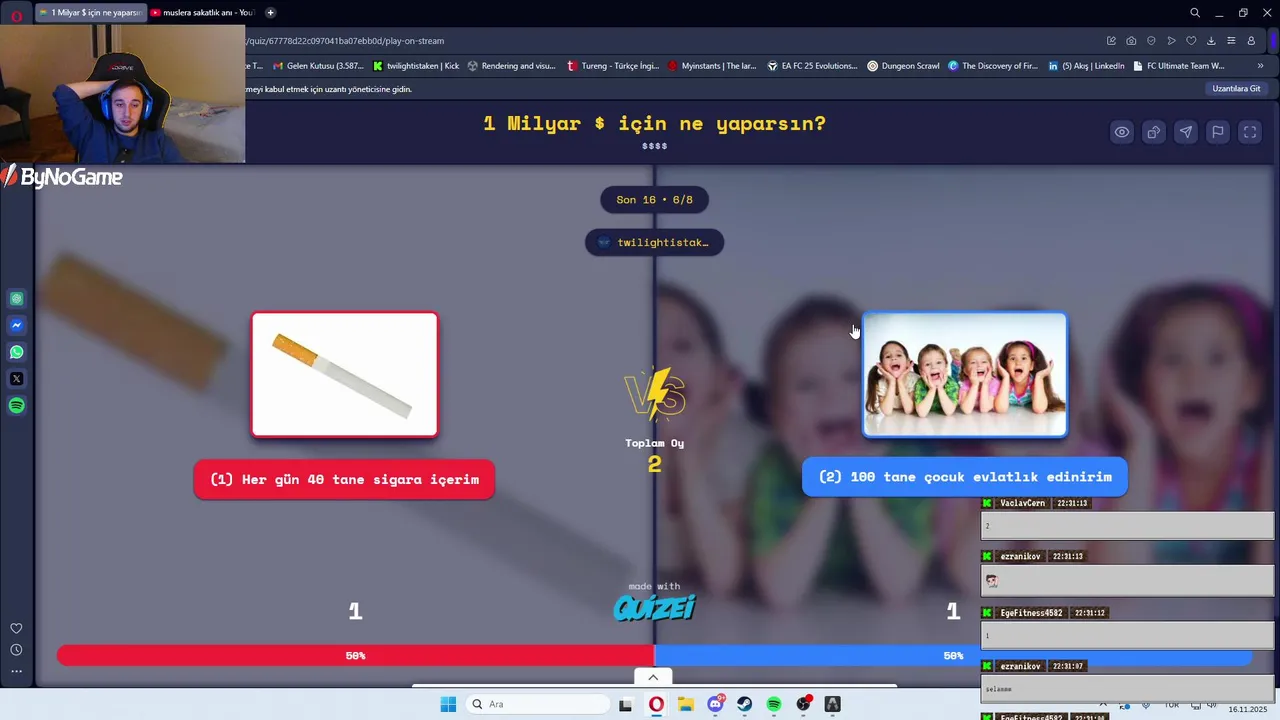Open the Opera menu logo icon
Viewport: 1280px width, 720px height.
click(16, 15)
